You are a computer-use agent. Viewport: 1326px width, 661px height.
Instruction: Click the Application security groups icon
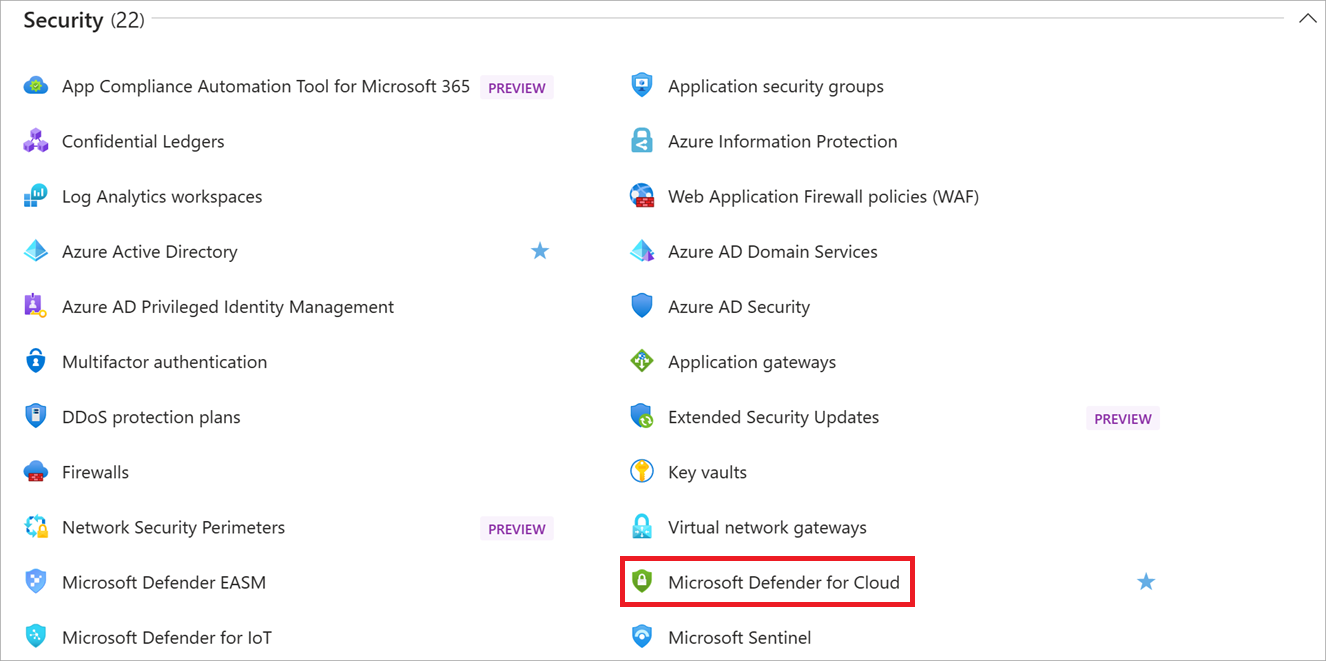click(x=642, y=86)
